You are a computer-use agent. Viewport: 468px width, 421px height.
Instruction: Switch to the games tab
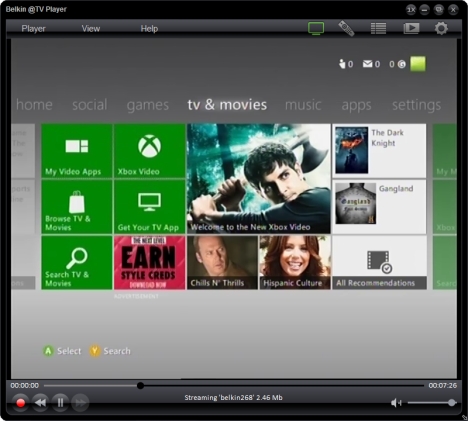[x=148, y=105]
